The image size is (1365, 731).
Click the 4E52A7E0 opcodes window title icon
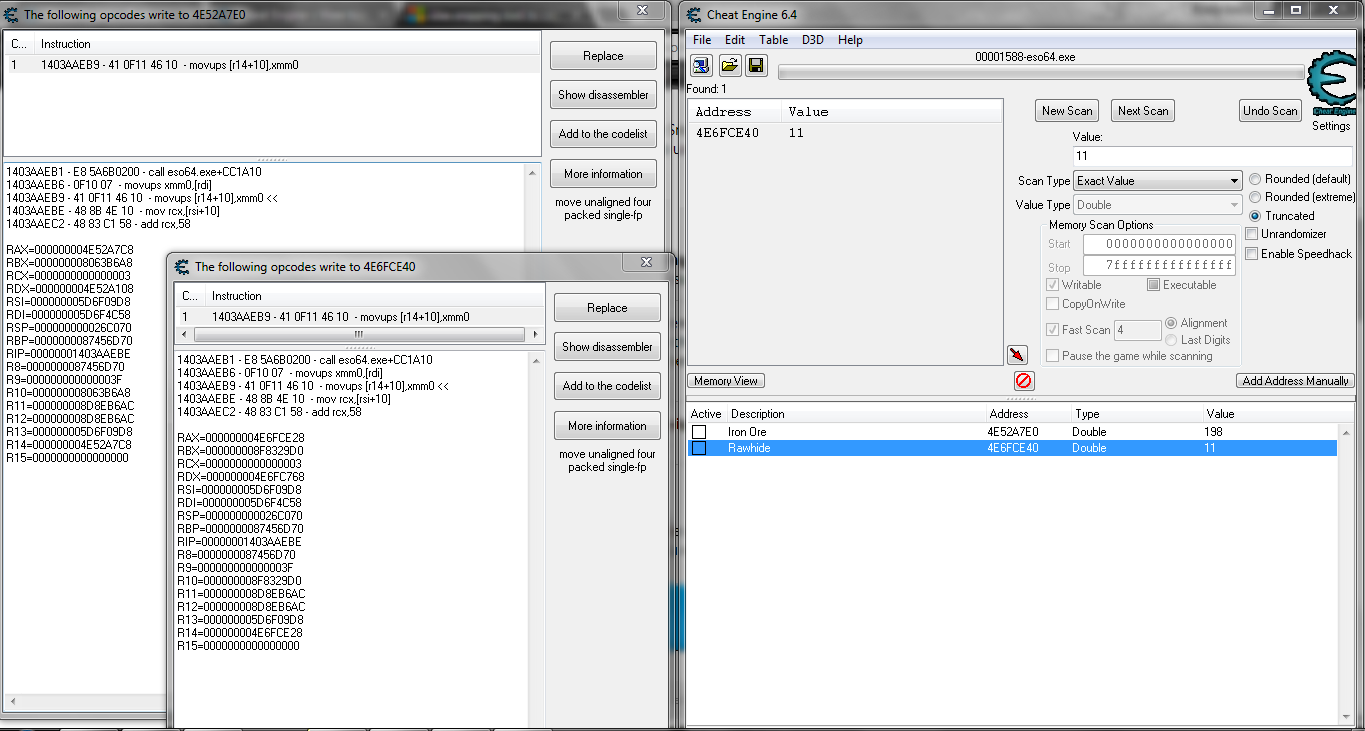[11, 14]
